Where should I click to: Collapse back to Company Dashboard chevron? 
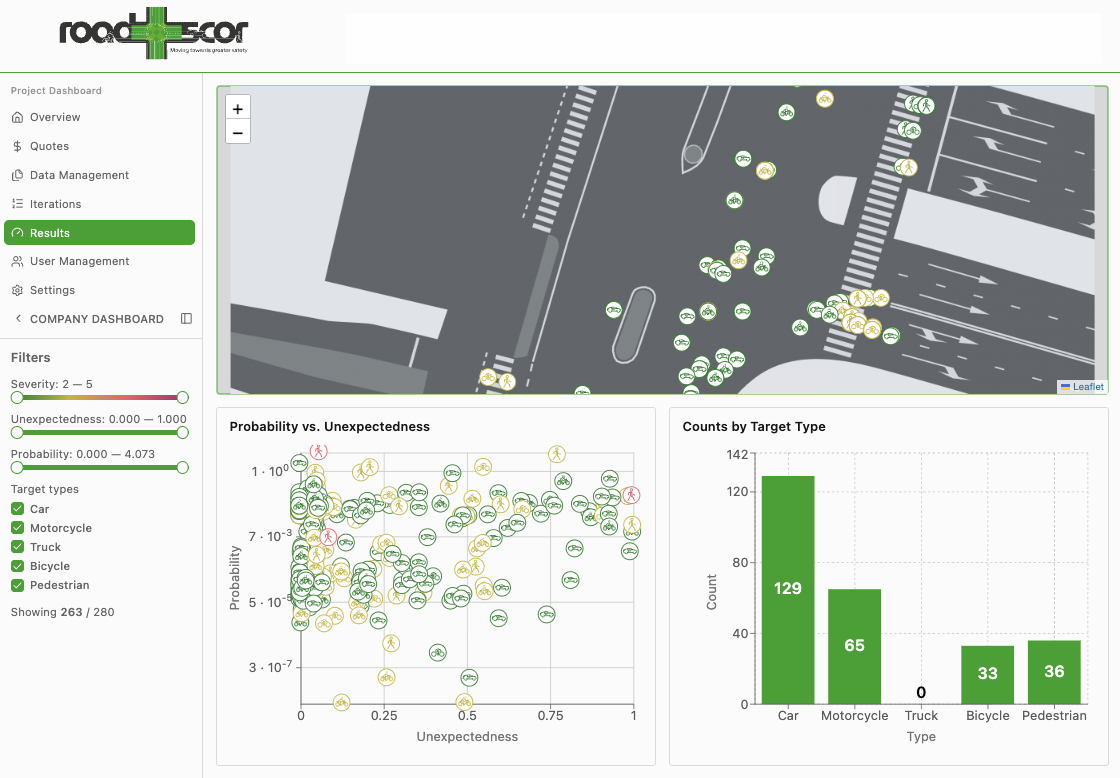18,319
